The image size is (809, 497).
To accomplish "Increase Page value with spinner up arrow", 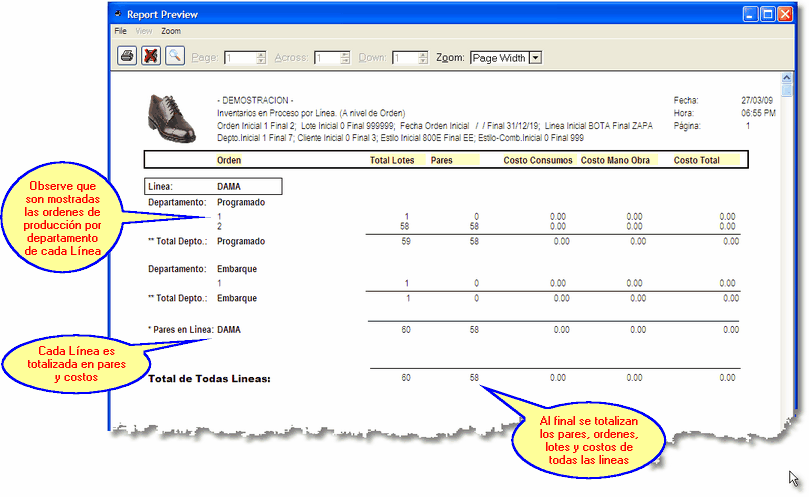I will 261,54.
